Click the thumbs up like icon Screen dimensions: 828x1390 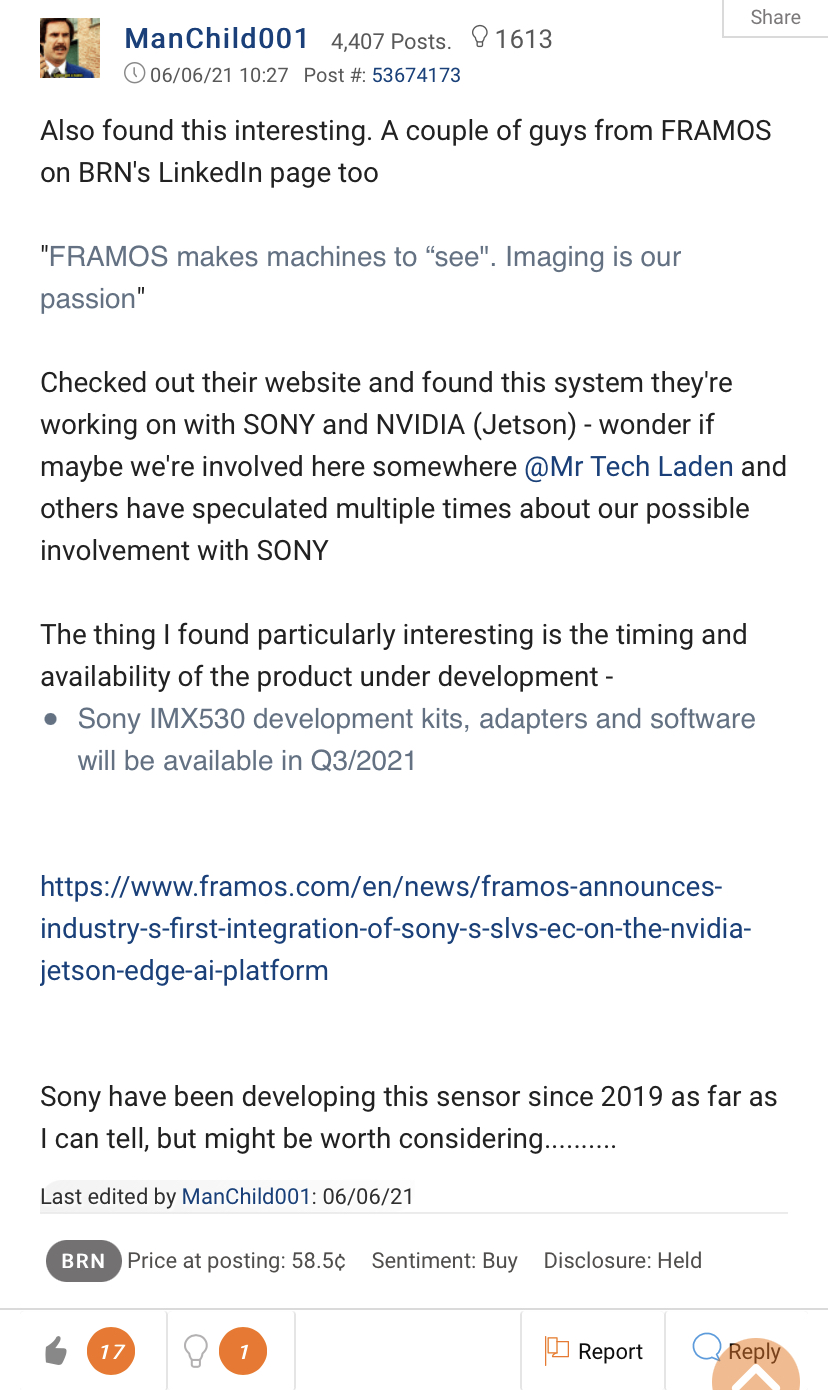(x=57, y=1352)
